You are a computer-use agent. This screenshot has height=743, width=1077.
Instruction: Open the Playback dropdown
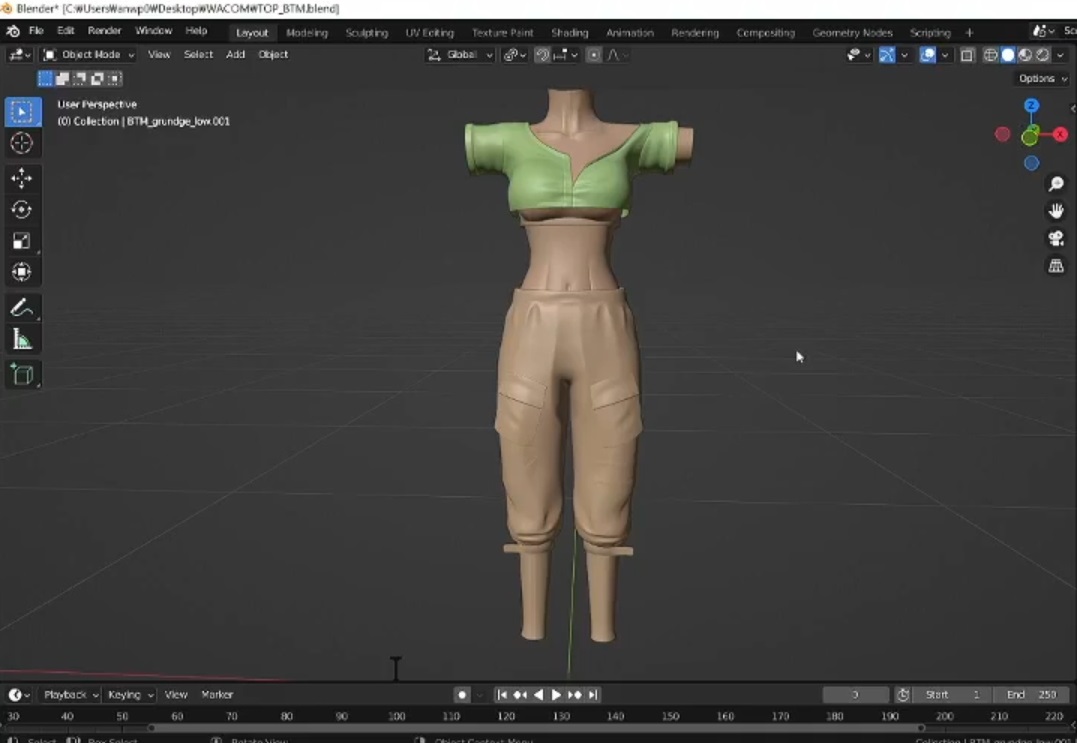(71, 695)
